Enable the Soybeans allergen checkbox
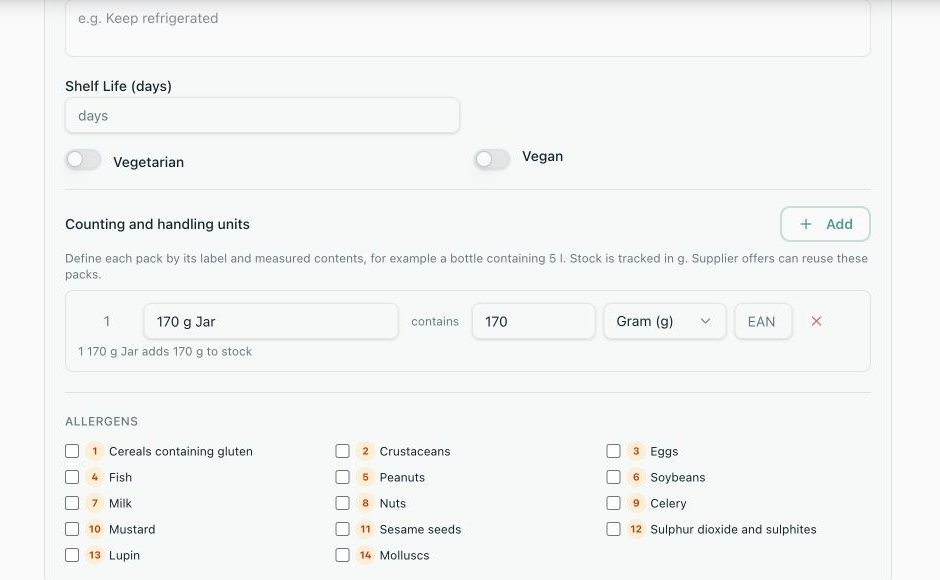 click(613, 477)
